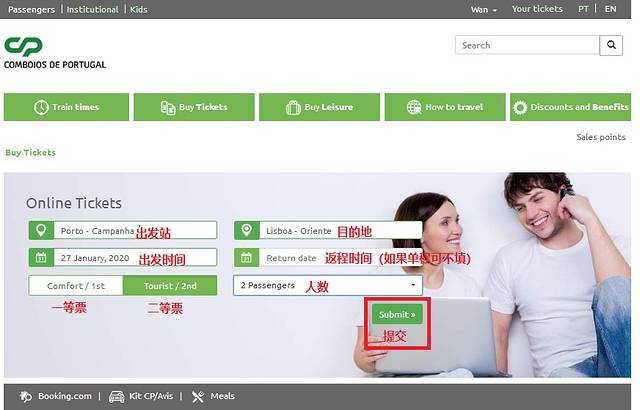
Task: Click the Kit CP/Avis car icon
Action: (117, 397)
